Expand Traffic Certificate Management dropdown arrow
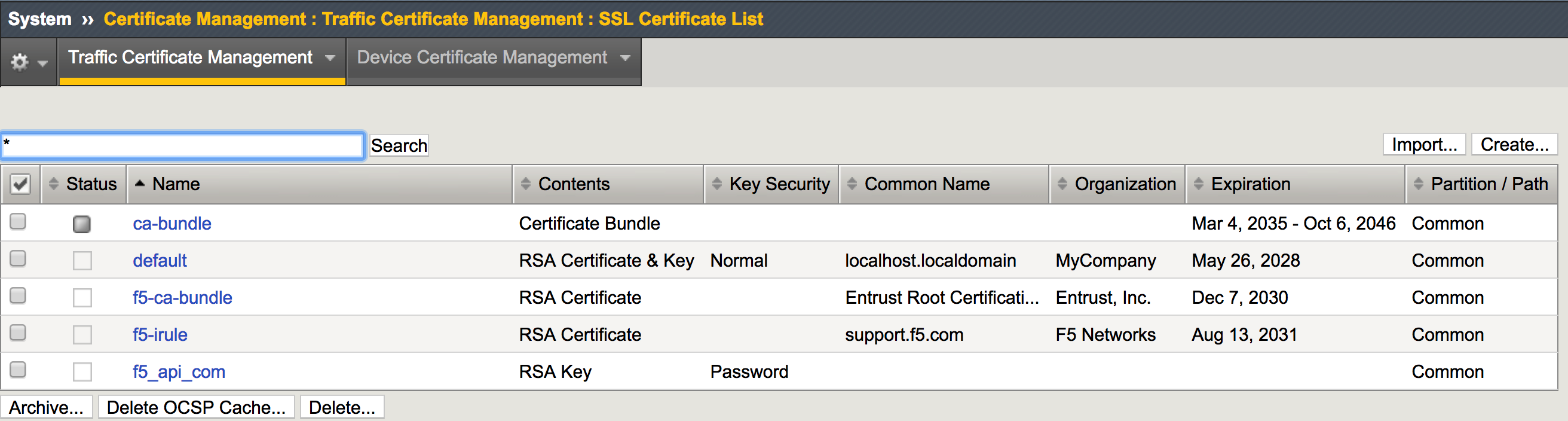 (x=330, y=58)
